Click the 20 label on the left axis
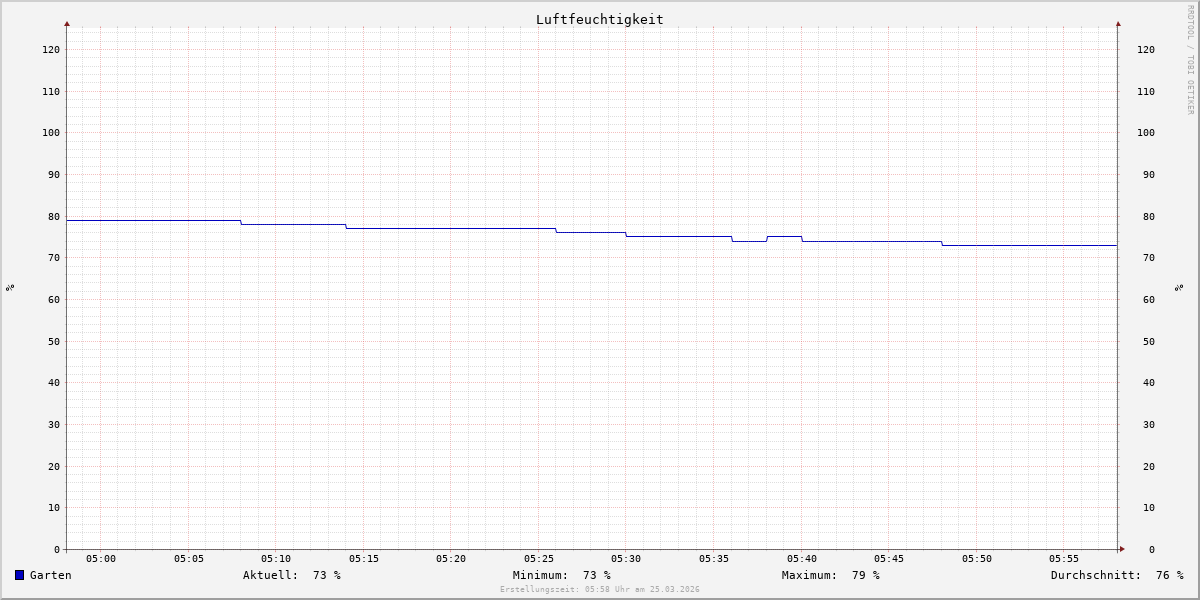The width and height of the screenshot is (1200, 600). tap(54, 466)
